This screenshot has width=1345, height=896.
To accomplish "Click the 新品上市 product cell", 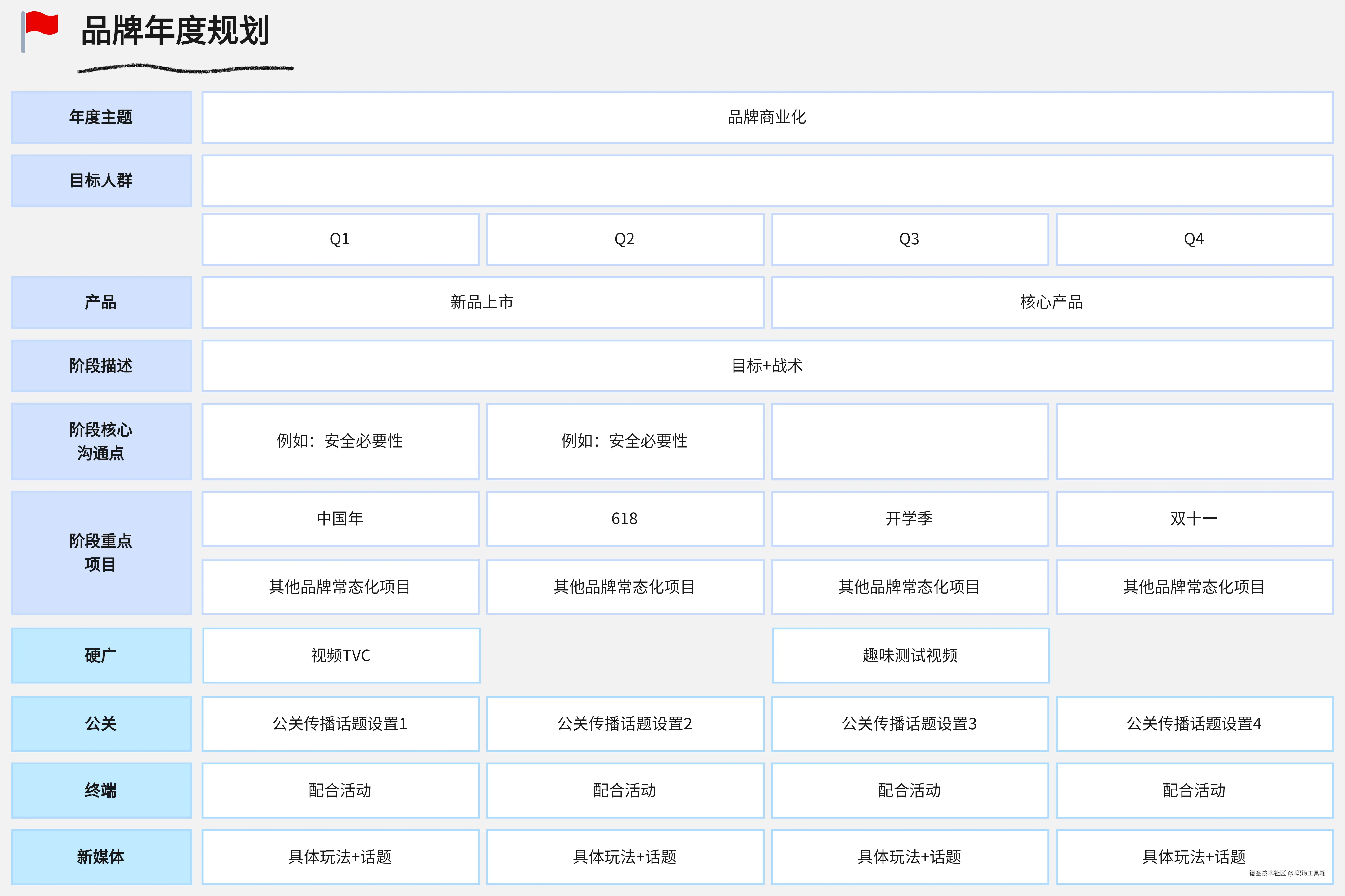I will 482,302.
